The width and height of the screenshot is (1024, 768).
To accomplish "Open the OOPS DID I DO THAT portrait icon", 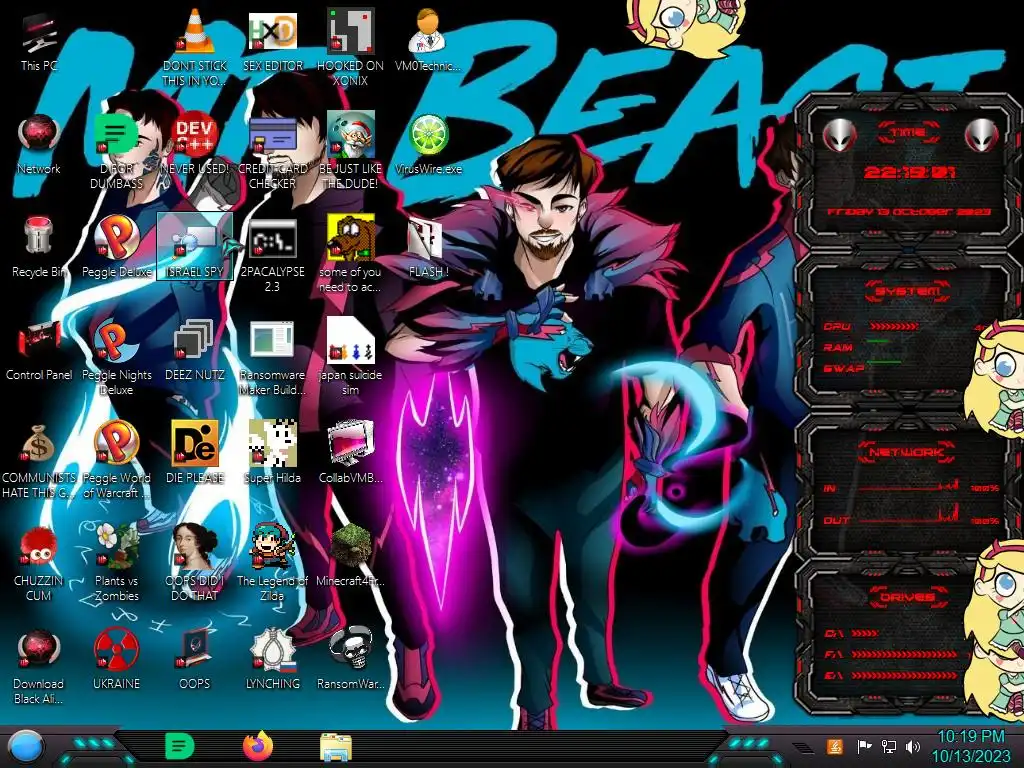I will 195,563.
